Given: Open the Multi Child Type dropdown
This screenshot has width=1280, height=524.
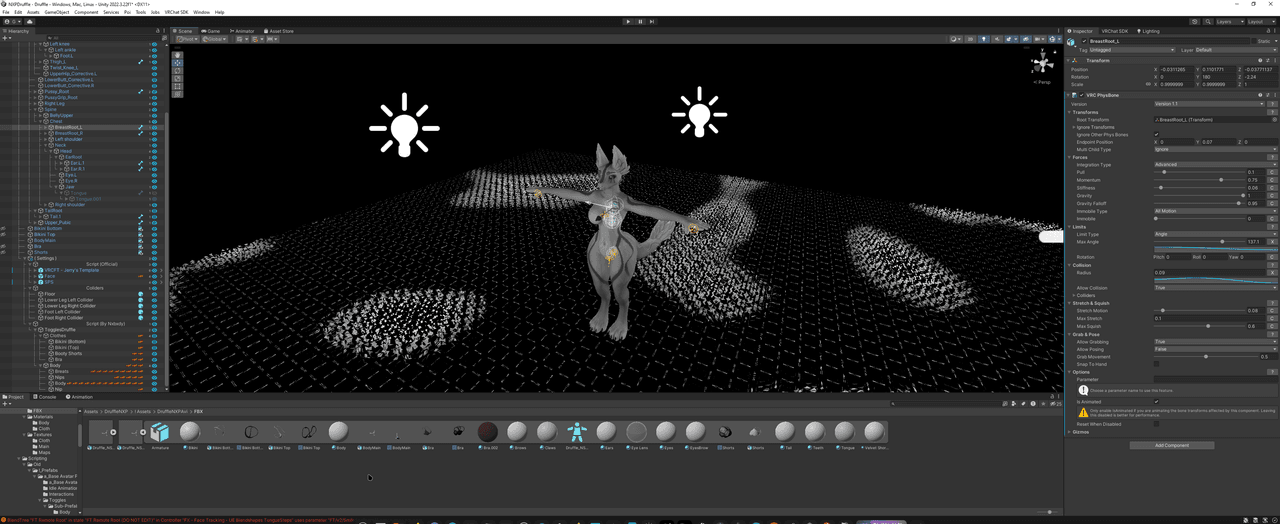Looking at the screenshot, I should [1215, 149].
